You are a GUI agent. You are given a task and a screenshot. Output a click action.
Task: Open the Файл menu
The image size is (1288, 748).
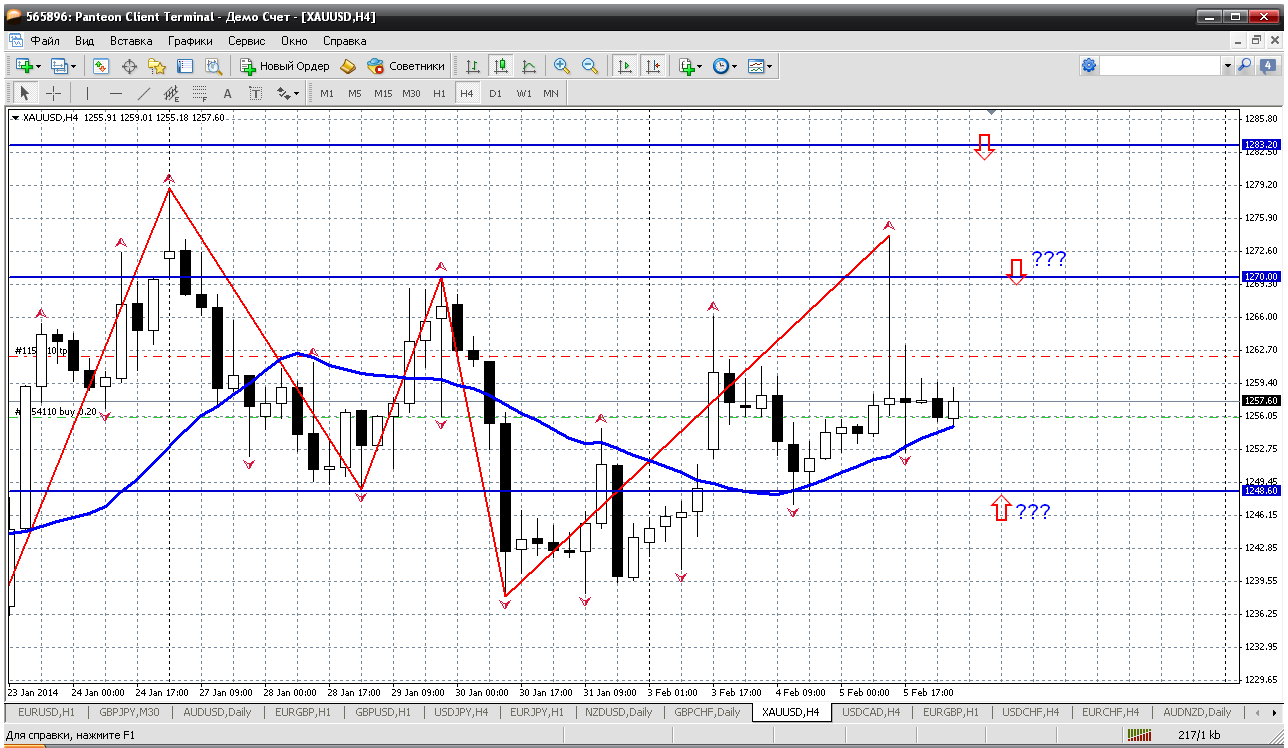click(x=45, y=41)
